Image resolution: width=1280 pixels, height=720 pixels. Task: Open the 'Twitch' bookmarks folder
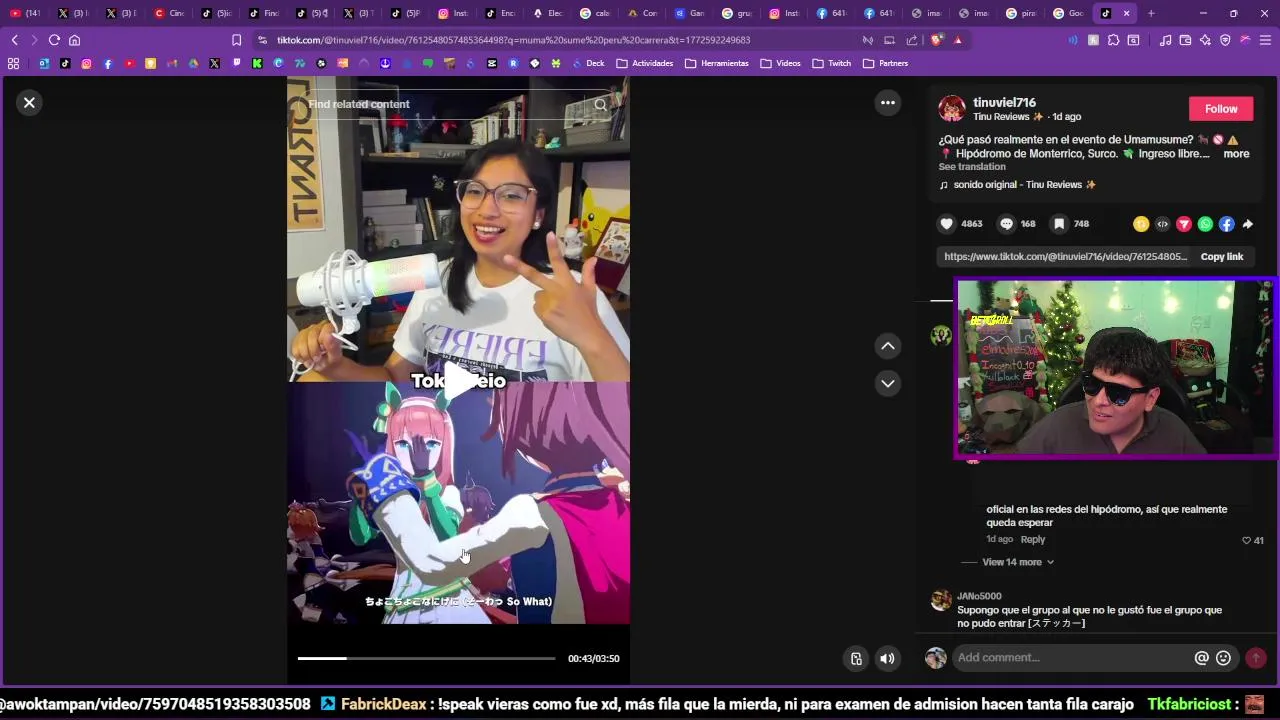click(832, 63)
